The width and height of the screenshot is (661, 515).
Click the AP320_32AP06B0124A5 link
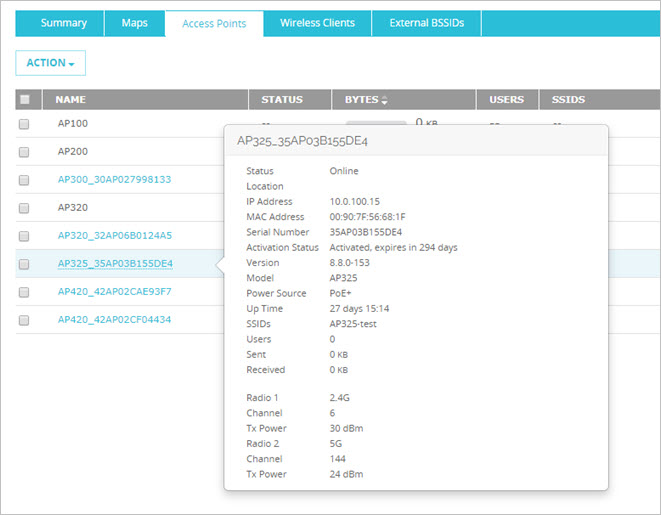pyautogui.click(x=114, y=236)
